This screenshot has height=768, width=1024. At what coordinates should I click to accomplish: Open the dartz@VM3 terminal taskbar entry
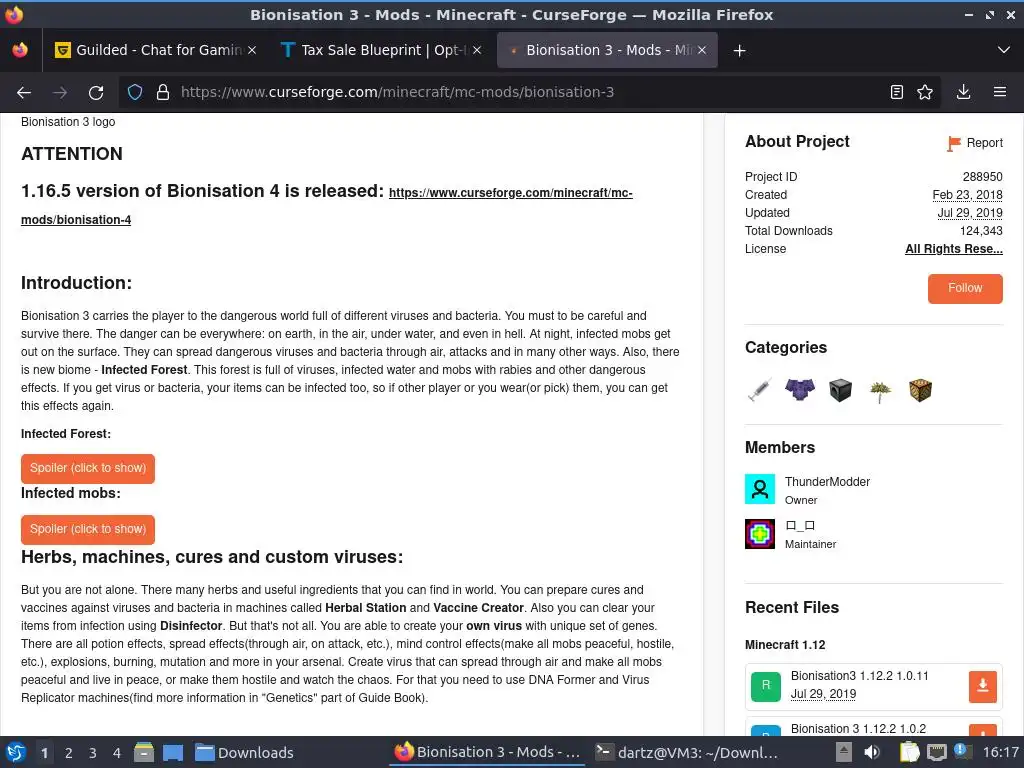click(687, 752)
